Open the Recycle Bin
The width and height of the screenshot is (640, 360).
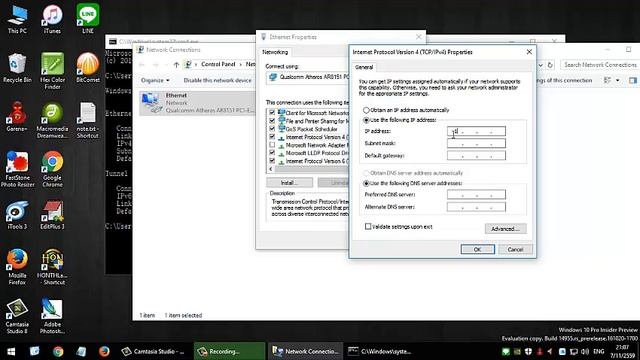point(17,68)
